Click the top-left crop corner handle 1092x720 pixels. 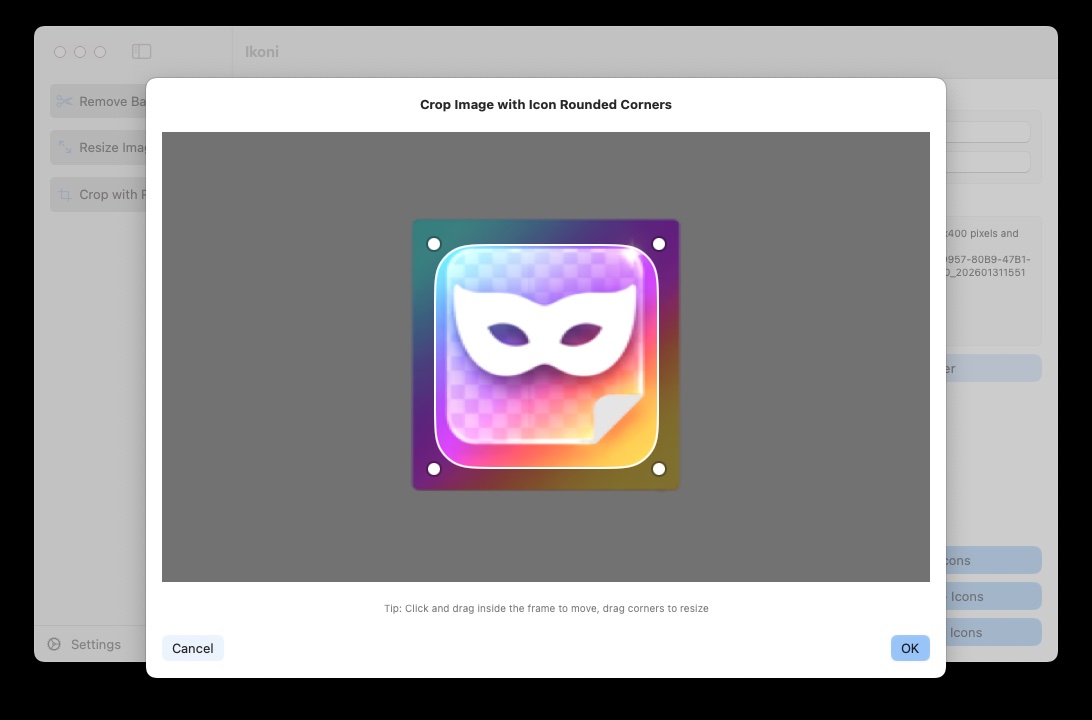tap(434, 244)
